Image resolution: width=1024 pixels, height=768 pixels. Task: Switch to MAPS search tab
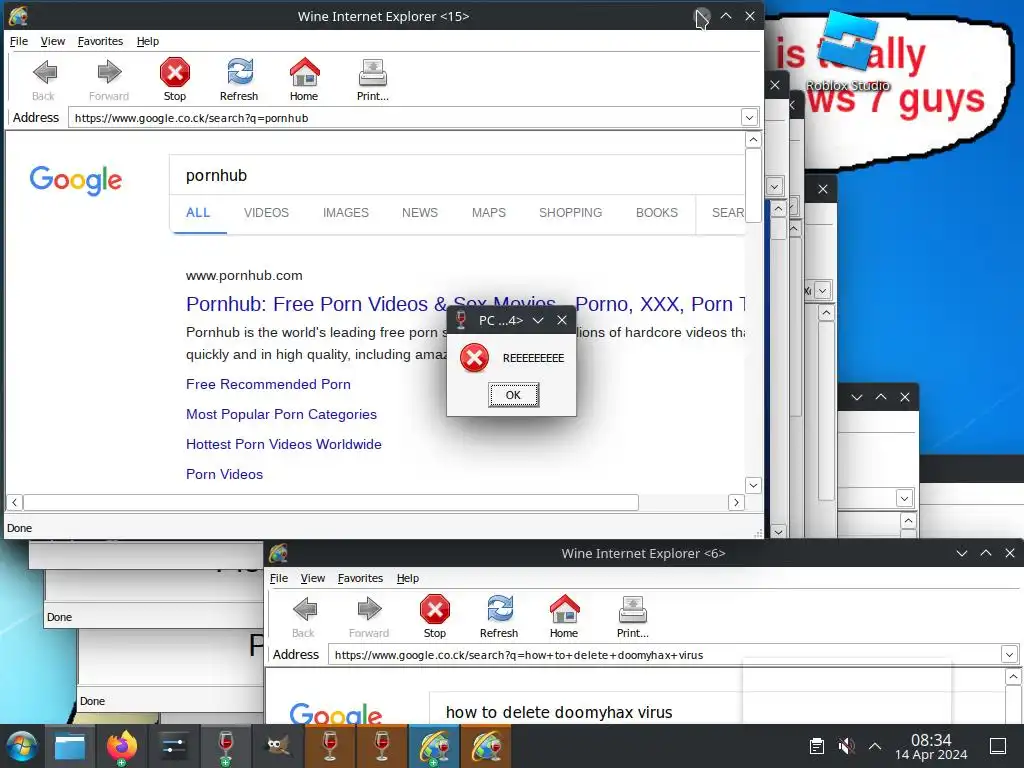click(489, 213)
